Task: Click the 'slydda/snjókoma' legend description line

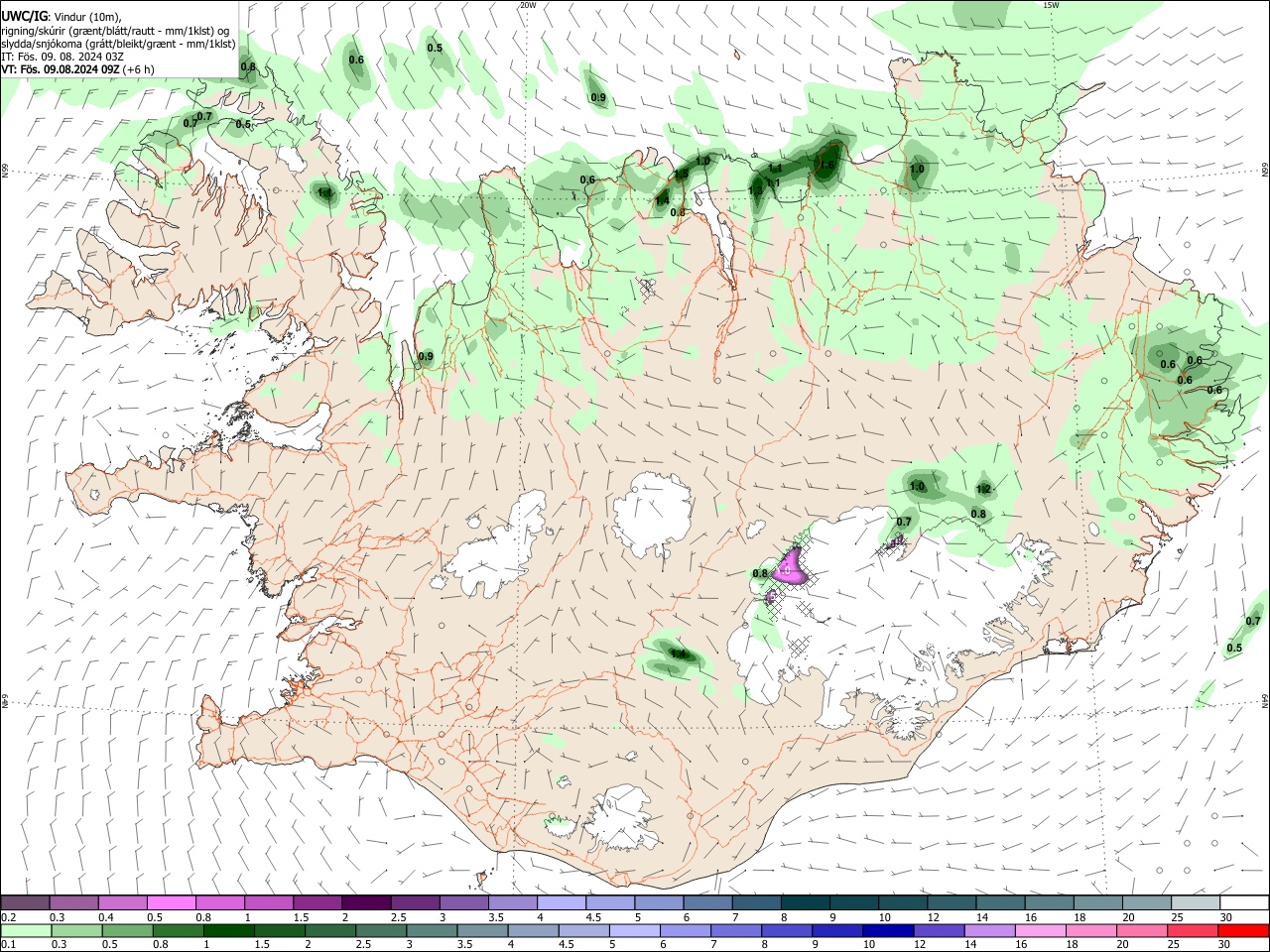Action: tap(118, 44)
